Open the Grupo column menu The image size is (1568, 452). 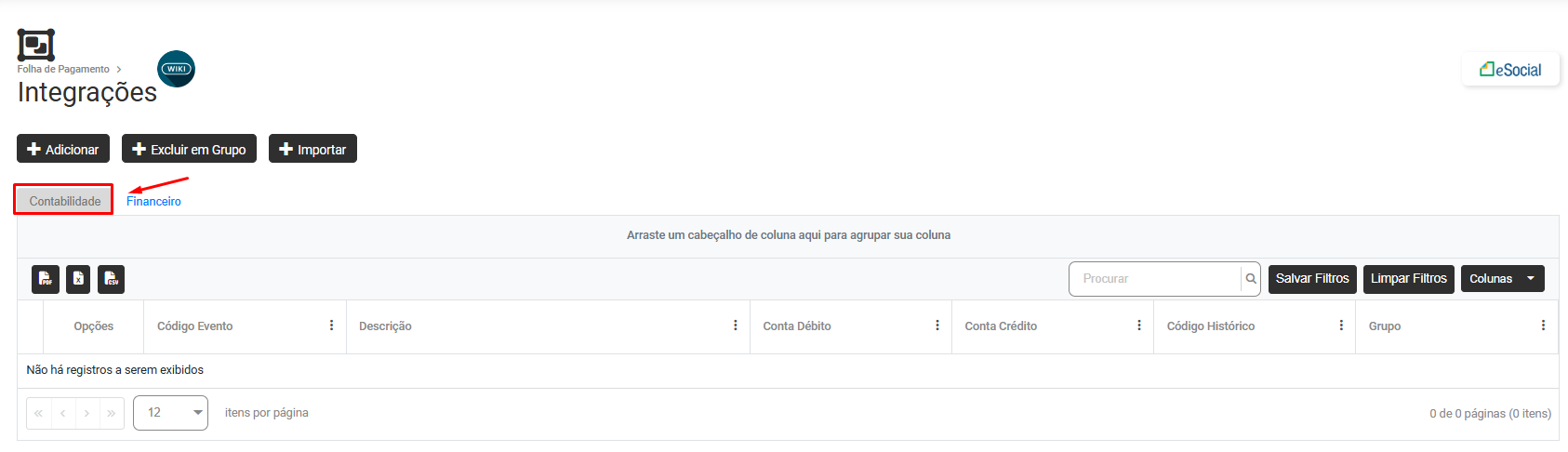[1542, 326]
